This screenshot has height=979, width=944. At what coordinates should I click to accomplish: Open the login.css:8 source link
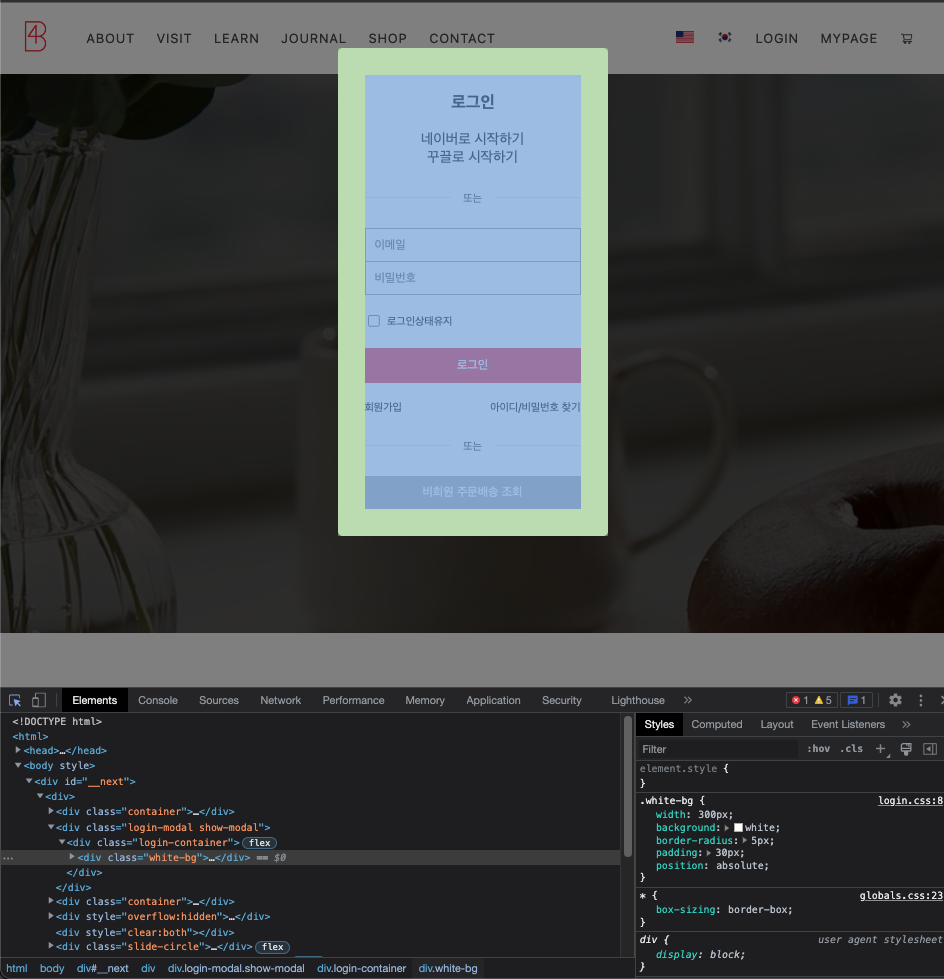910,800
